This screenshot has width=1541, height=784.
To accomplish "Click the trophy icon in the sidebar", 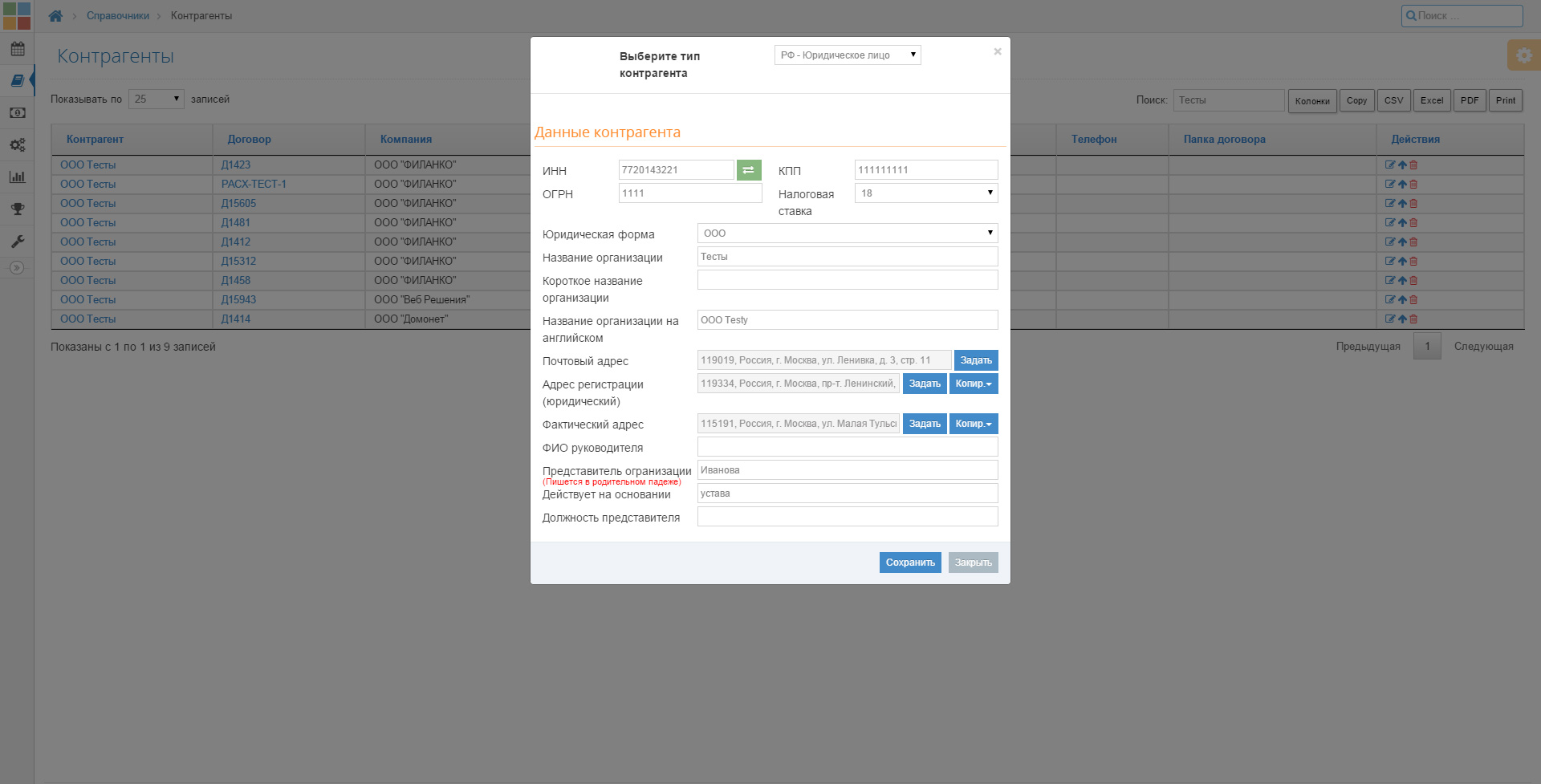I will coord(17,209).
